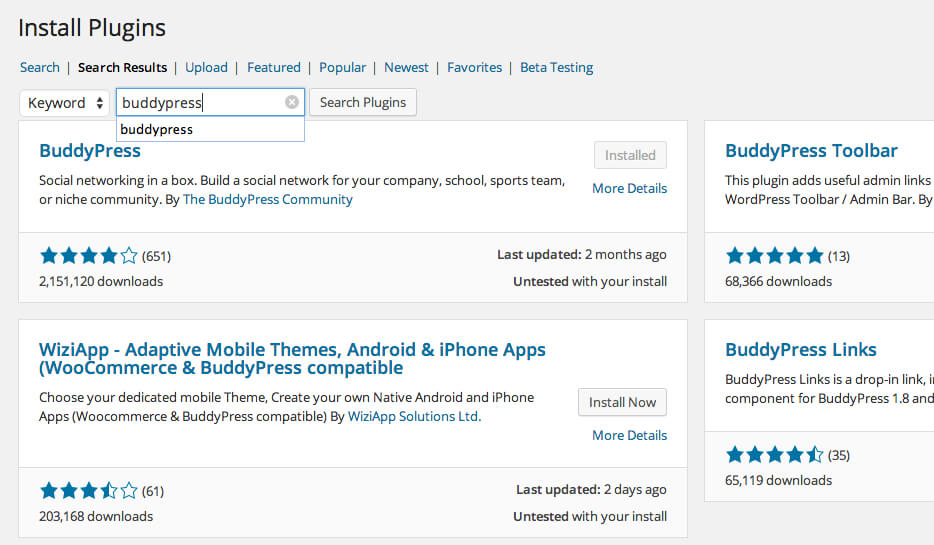Click the Search Plugins button
This screenshot has height=545, width=934.
[x=363, y=102]
